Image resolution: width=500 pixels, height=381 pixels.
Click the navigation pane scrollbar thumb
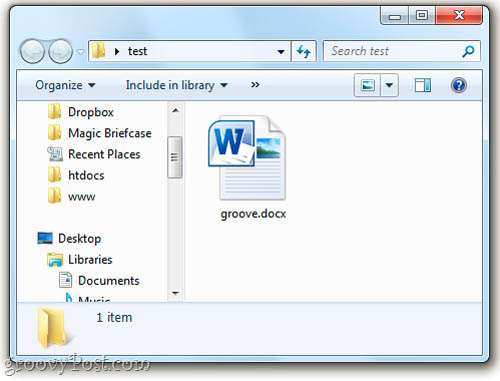coord(175,157)
